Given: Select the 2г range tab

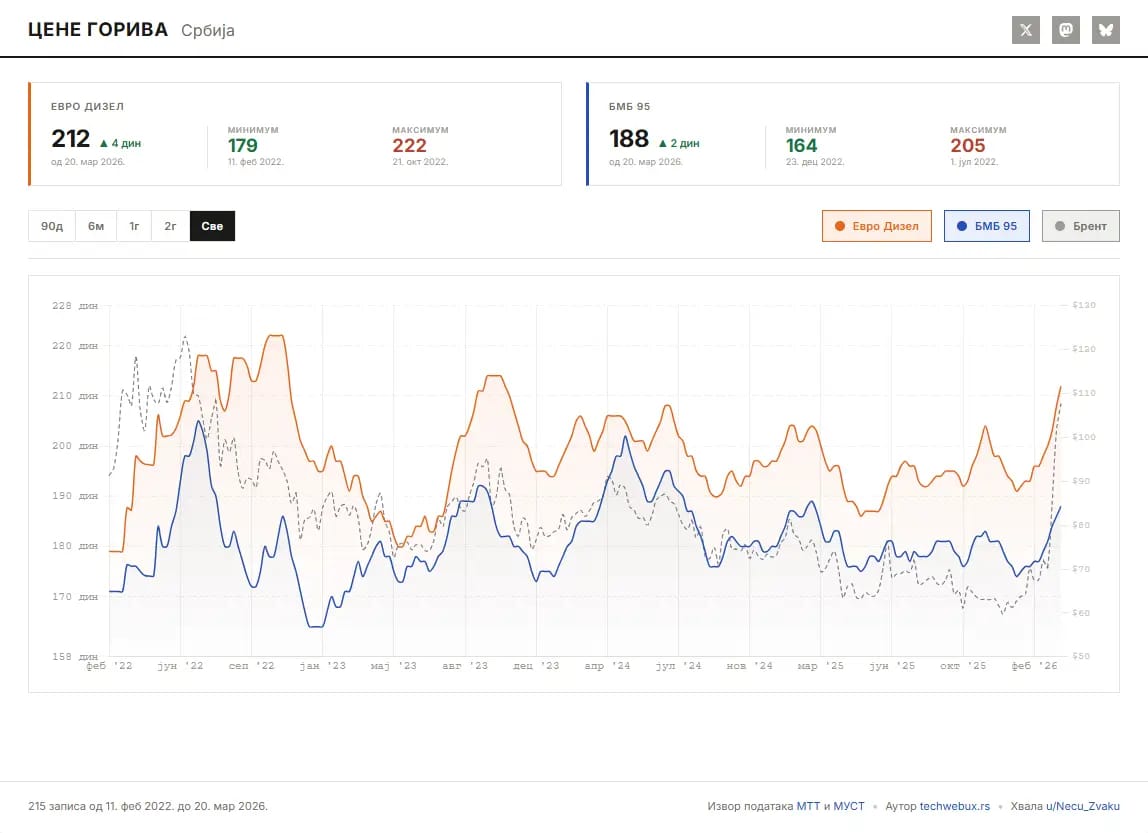Looking at the screenshot, I should (171, 226).
